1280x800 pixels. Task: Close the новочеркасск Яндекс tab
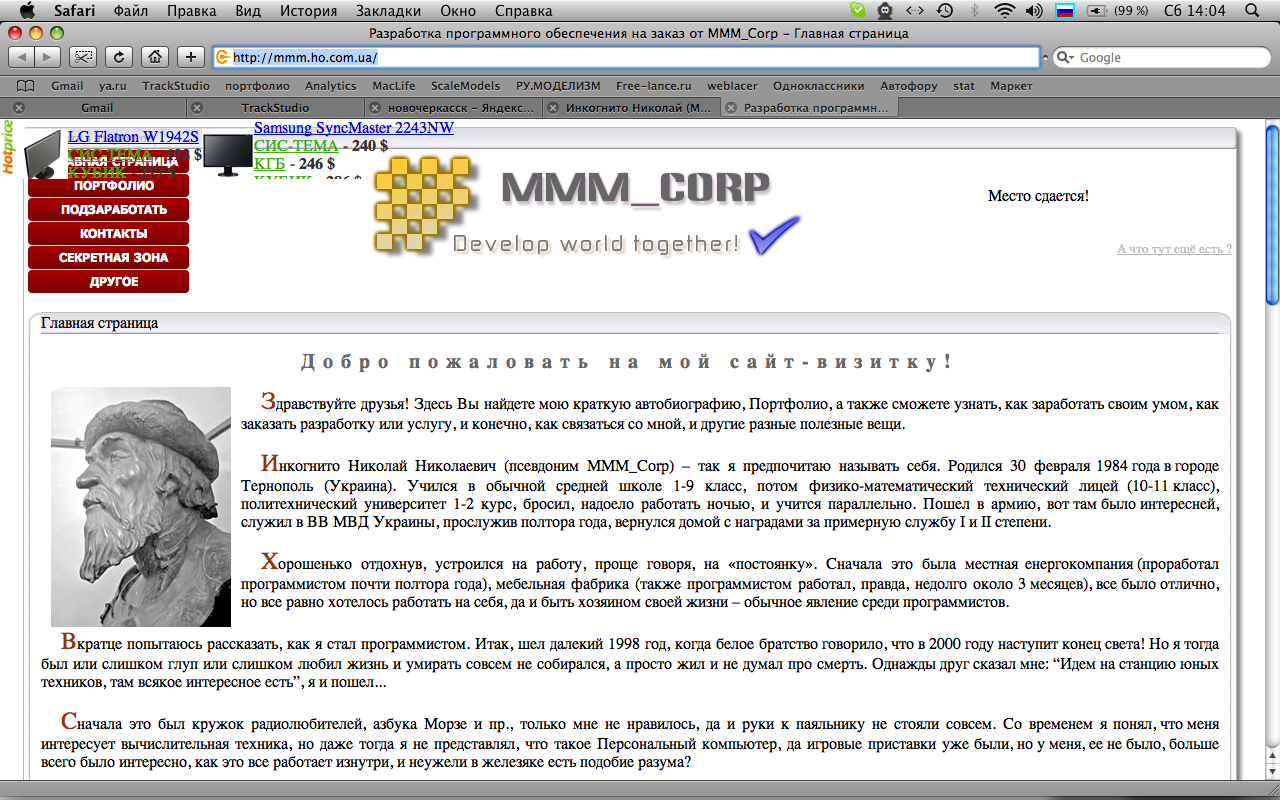[x=375, y=108]
